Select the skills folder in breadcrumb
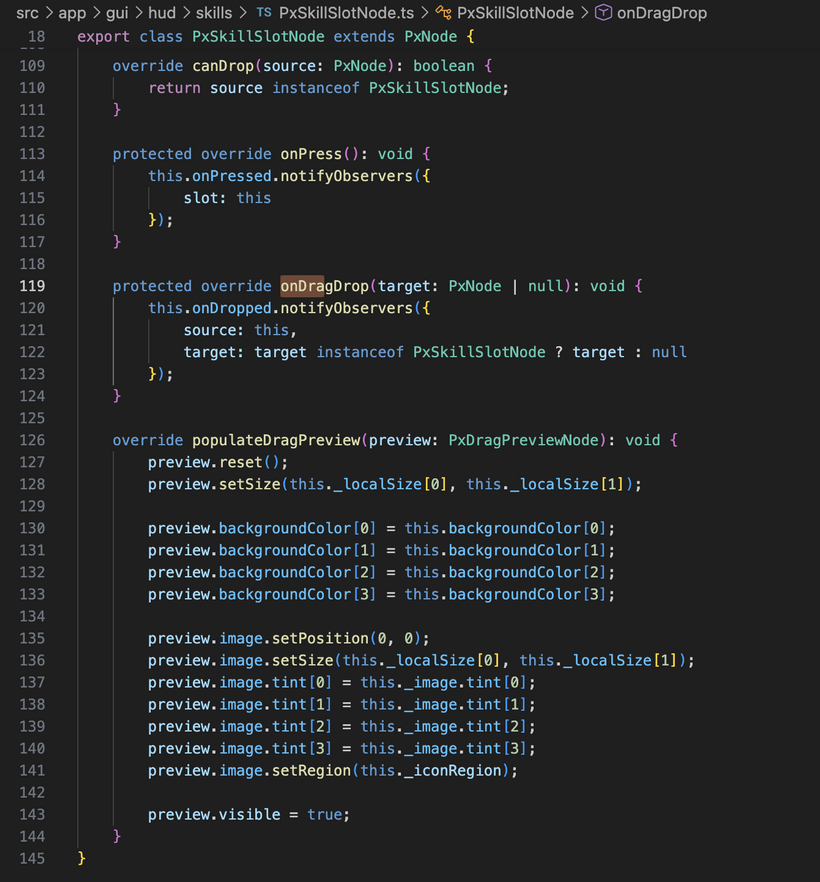Viewport: 820px width, 882px height. pyautogui.click(x=213, y=13)
